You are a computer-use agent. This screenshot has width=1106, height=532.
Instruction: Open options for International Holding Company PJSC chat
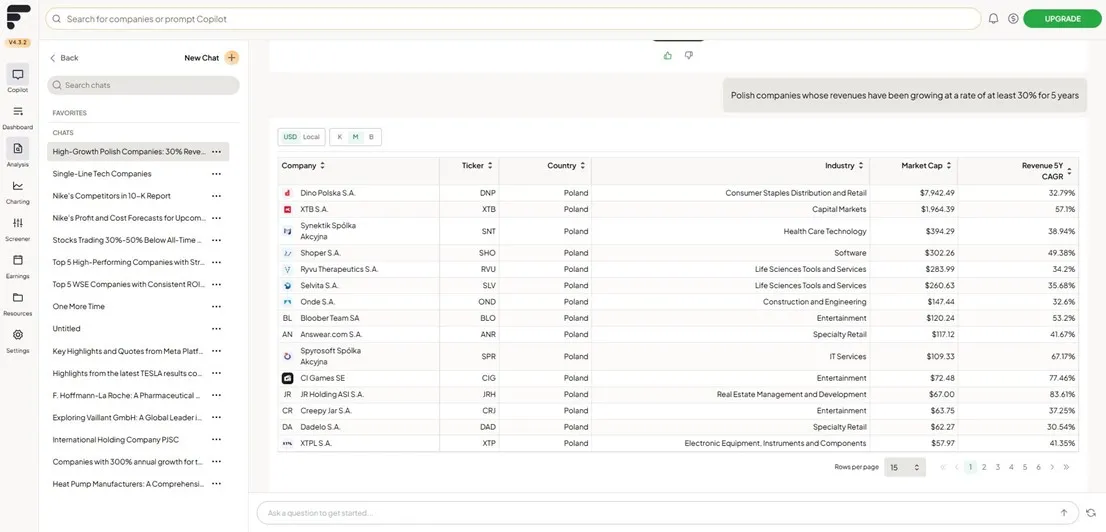click(216, 440)
